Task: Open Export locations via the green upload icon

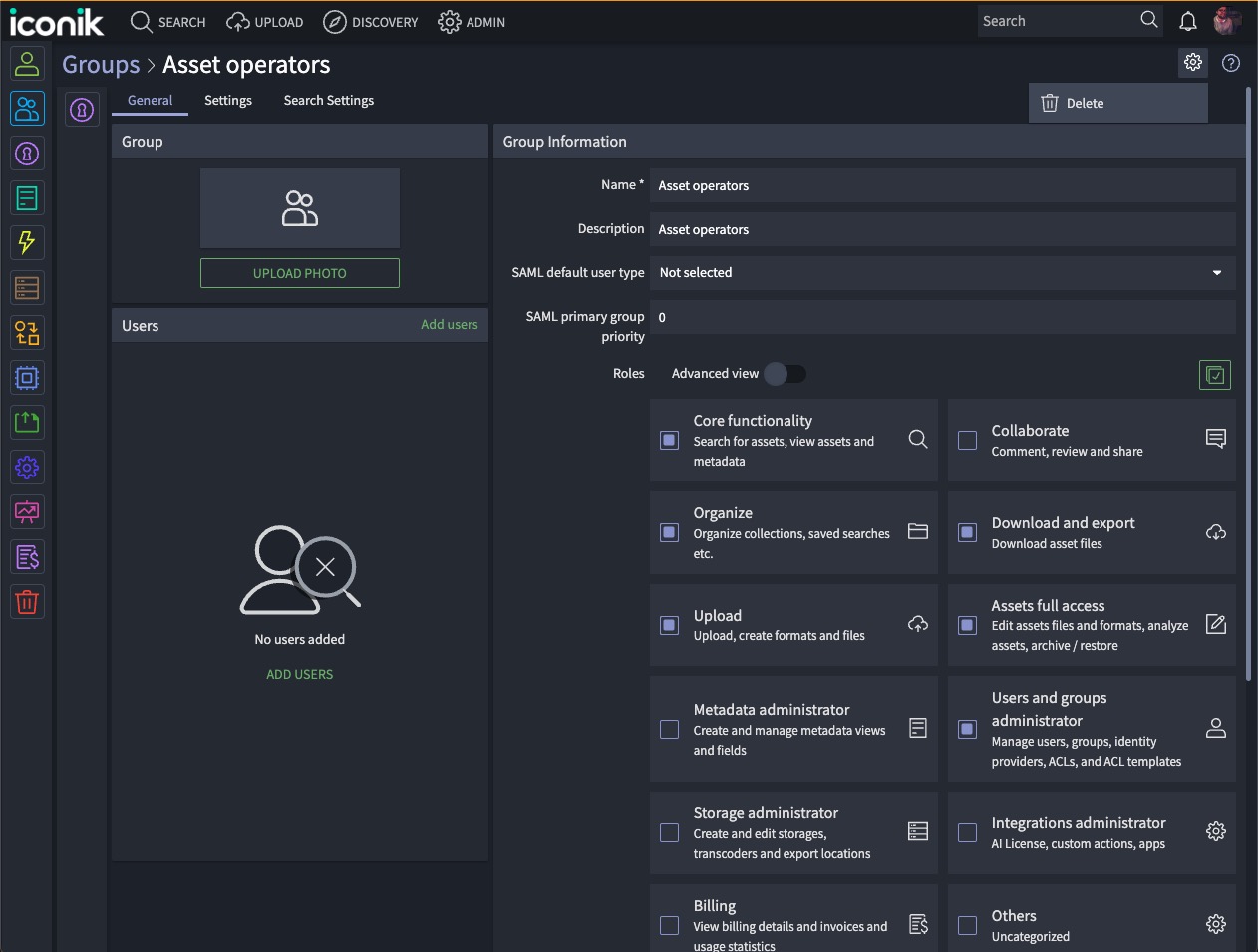Action: (26, 422)
